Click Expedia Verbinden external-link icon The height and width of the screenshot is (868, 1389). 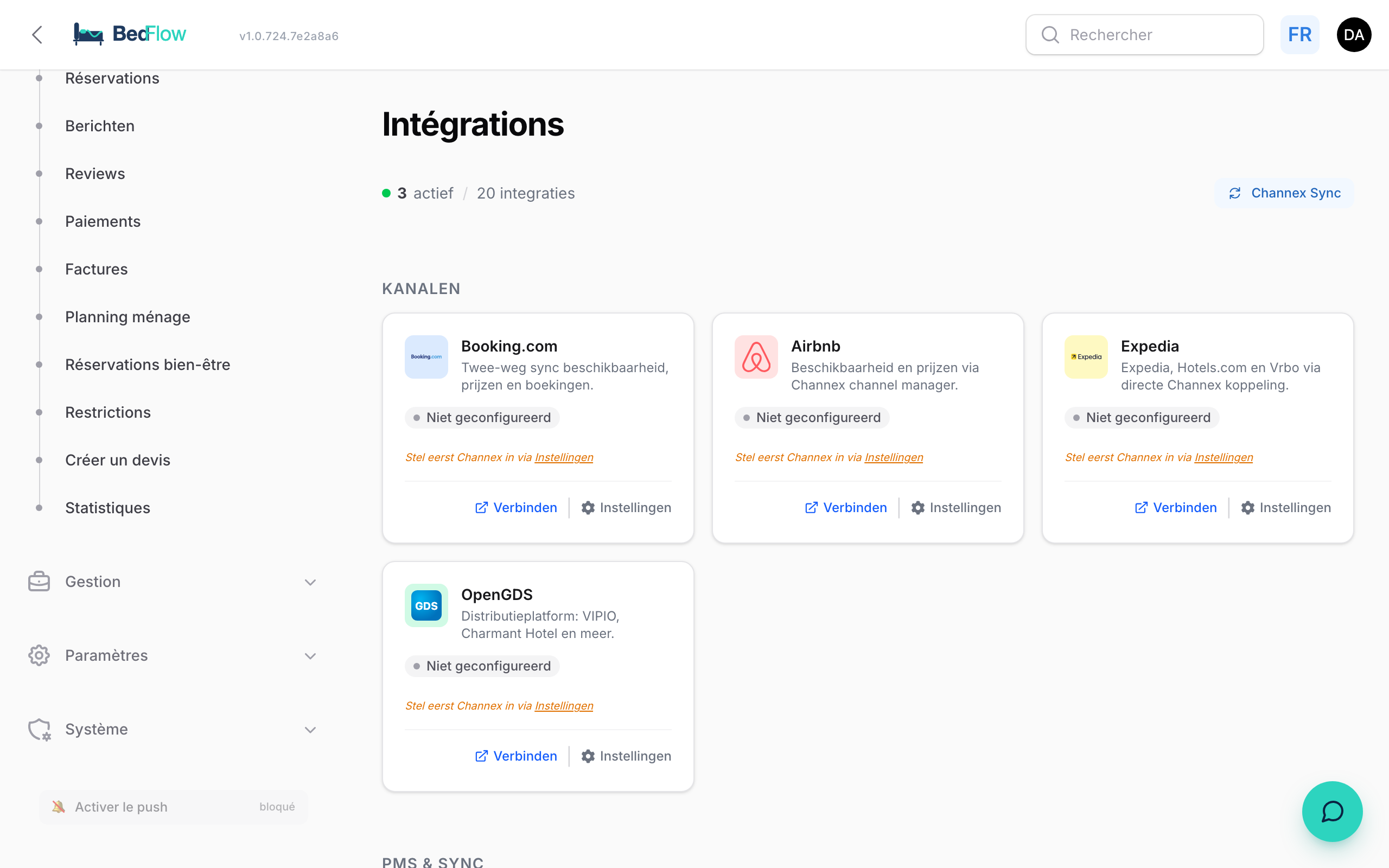1141,507
